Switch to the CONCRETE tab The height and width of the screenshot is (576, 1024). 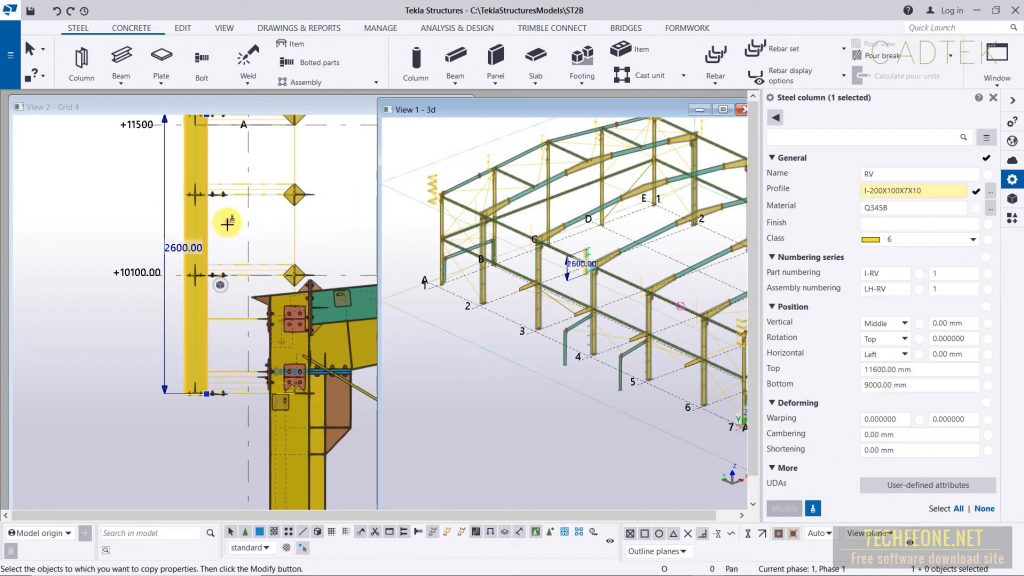pyautogui.click(x=131, y=28)
